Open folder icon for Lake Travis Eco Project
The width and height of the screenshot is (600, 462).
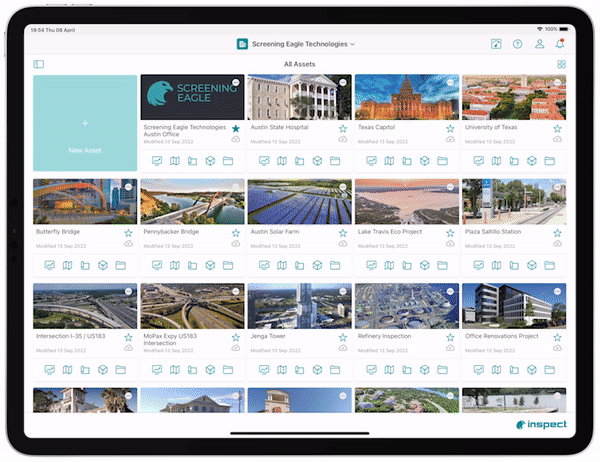pos(442,265)
